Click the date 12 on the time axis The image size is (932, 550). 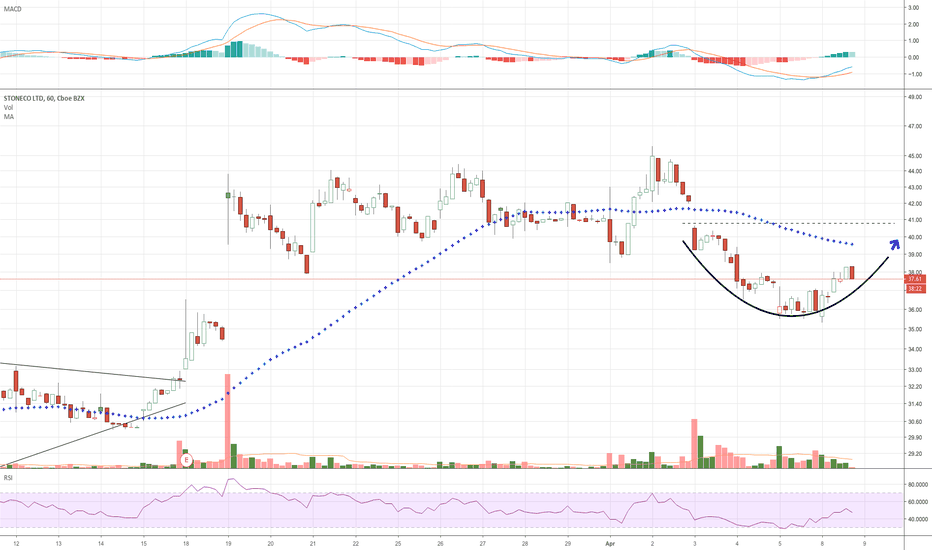16,543
